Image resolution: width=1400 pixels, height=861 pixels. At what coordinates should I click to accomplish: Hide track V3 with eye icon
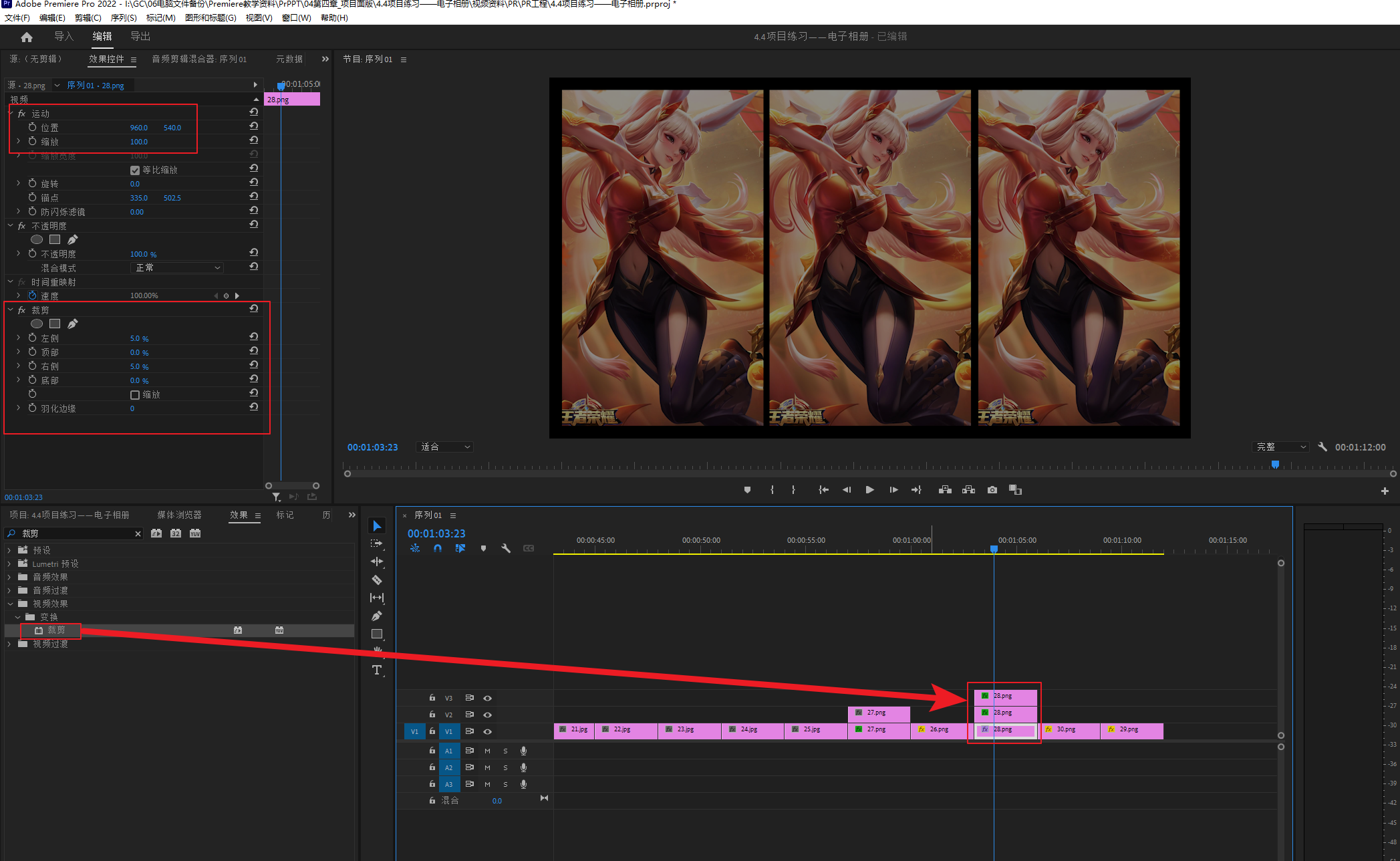pyautogui.click(x=488, y=698)
